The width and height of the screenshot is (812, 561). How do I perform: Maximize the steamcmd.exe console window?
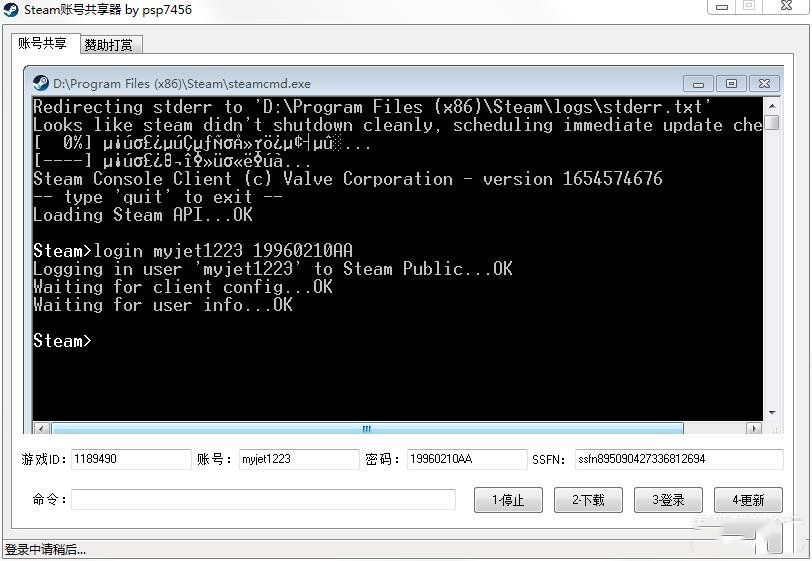point(731,84)
